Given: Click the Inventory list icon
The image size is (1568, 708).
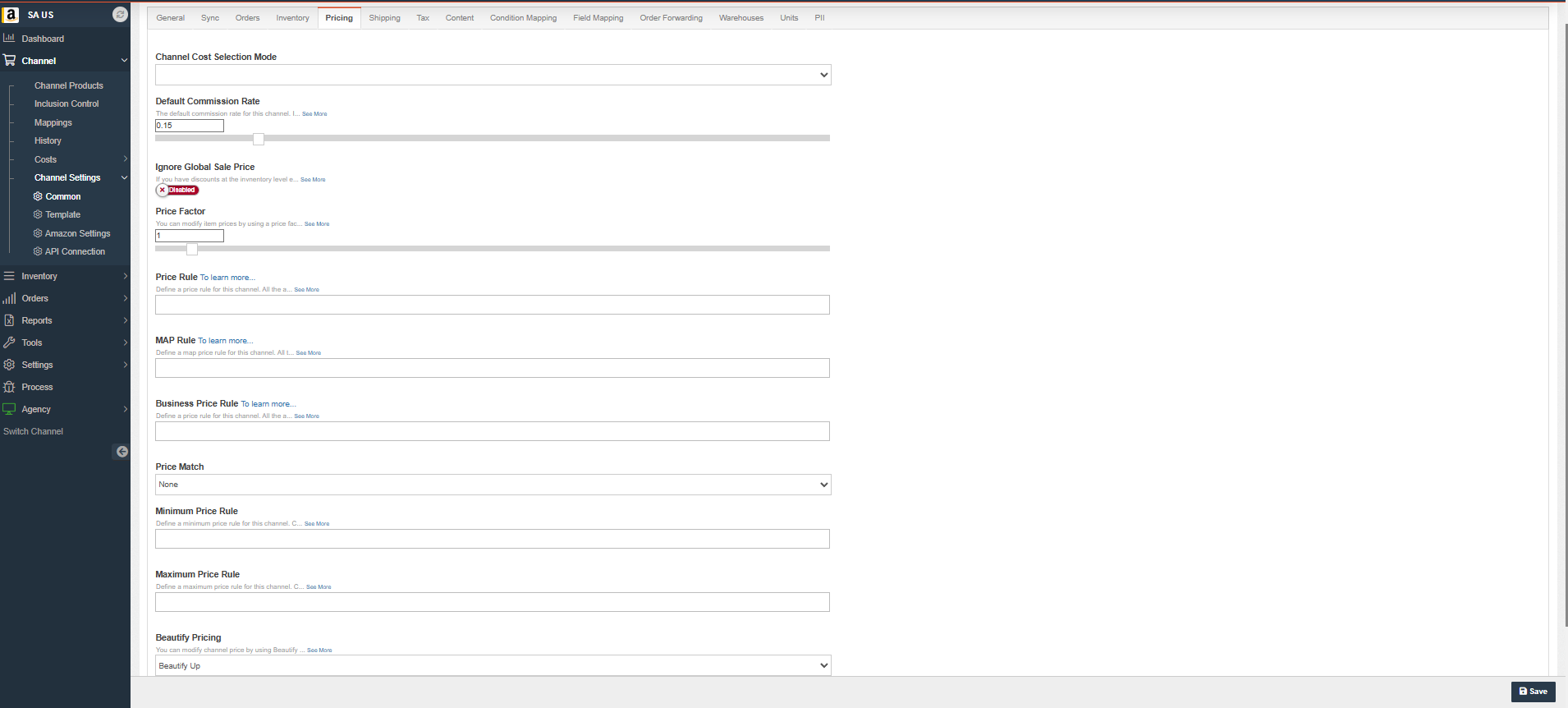Looking at the screenshot, I should 9,276.
